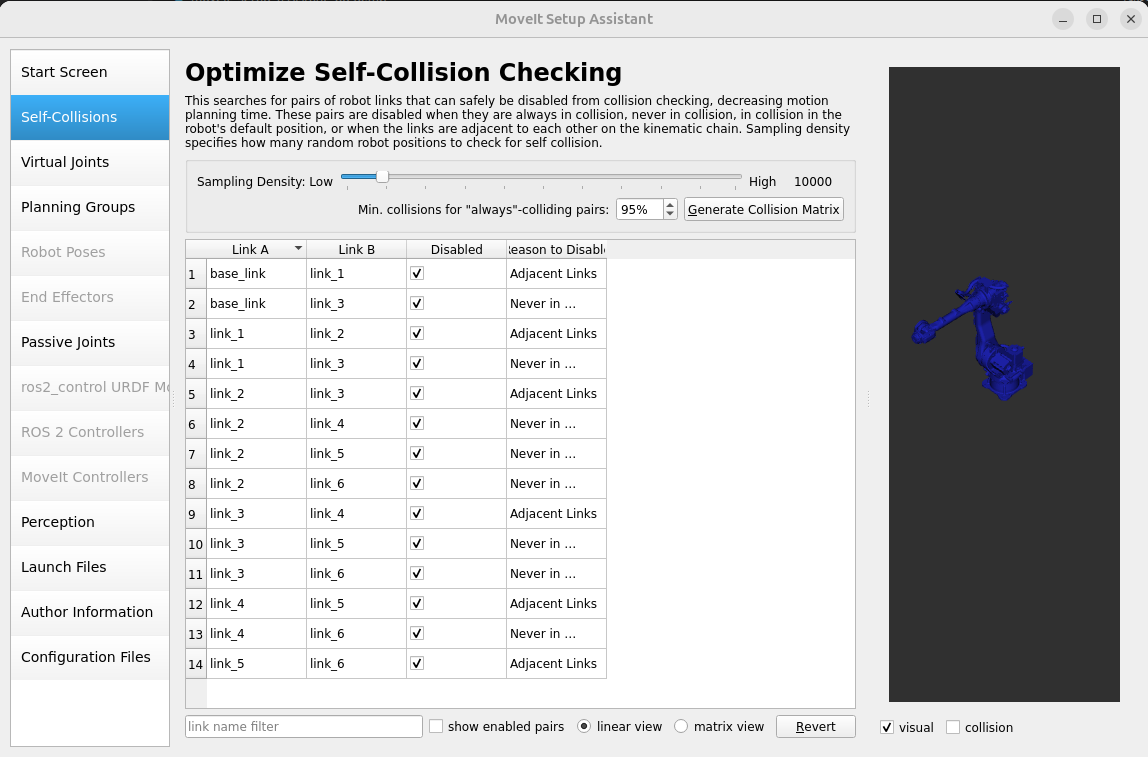Toggle disabled checkbox for link_1 and link_3

[x=417, y=363]
